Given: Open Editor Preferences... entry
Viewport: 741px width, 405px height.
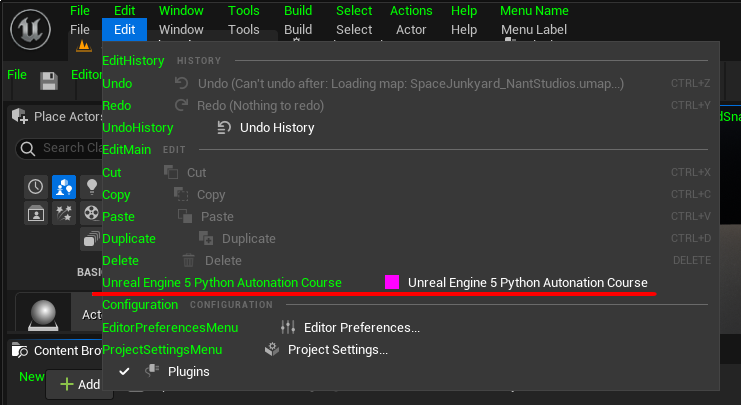Looking at the screenshot, I should click(x=411, y=327).
